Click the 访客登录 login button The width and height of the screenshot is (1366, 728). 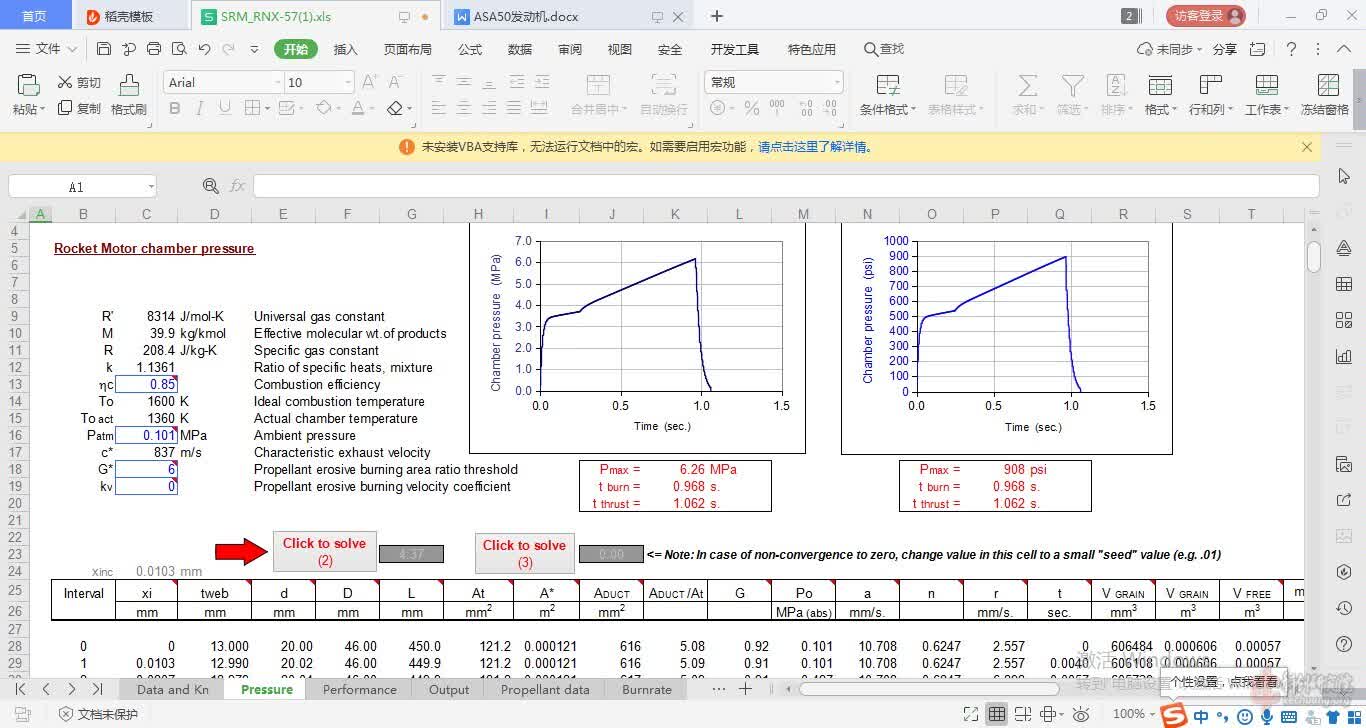(x=1205, y=16)
